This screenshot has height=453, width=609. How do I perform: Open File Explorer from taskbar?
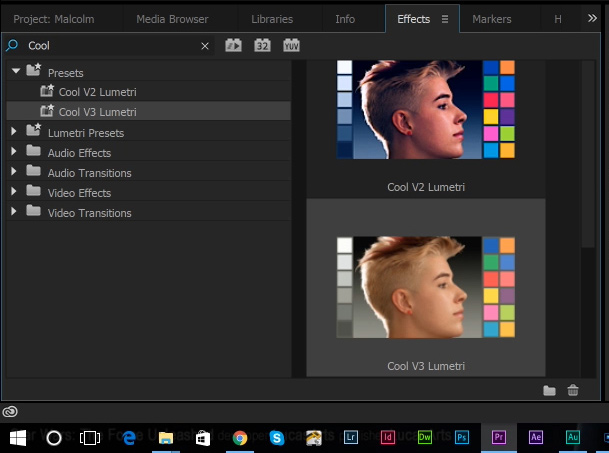pyautogui.click(x=166, y=438)
